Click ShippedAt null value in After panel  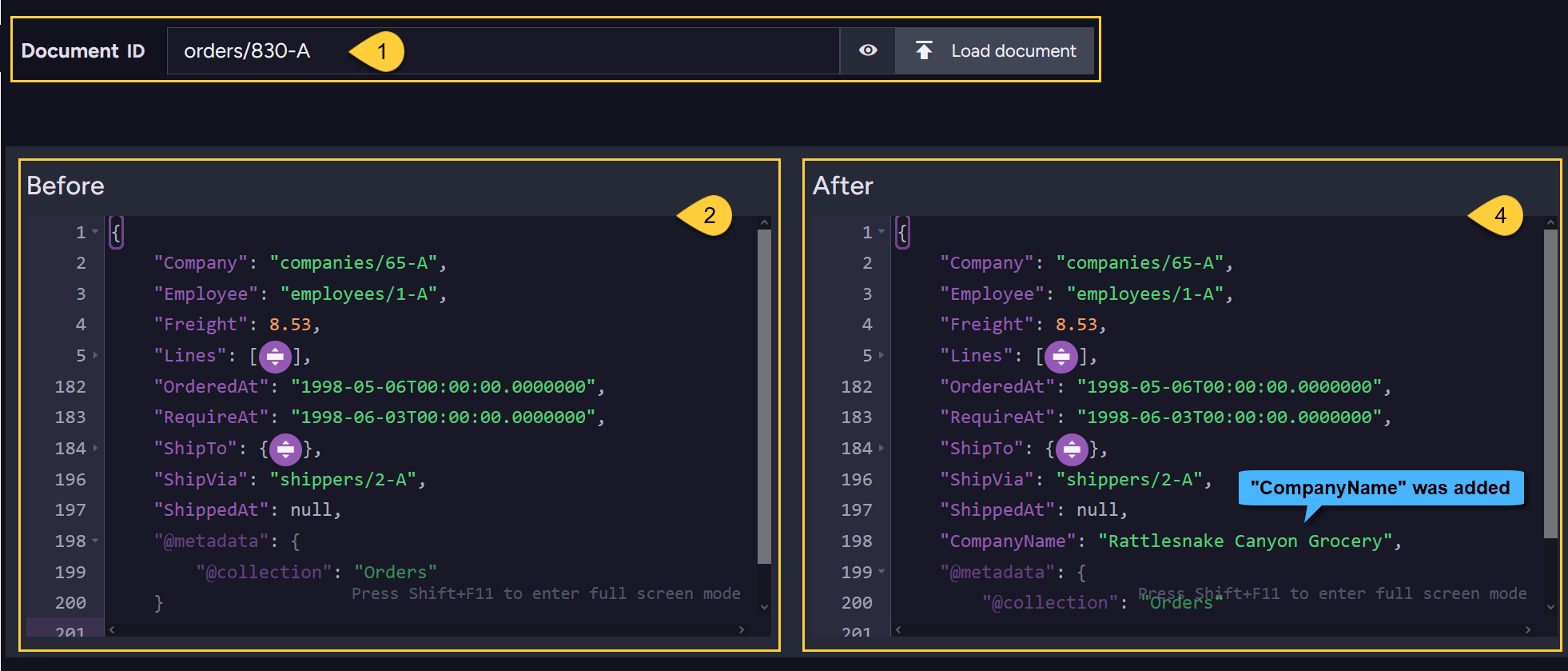pos(1097,510)
